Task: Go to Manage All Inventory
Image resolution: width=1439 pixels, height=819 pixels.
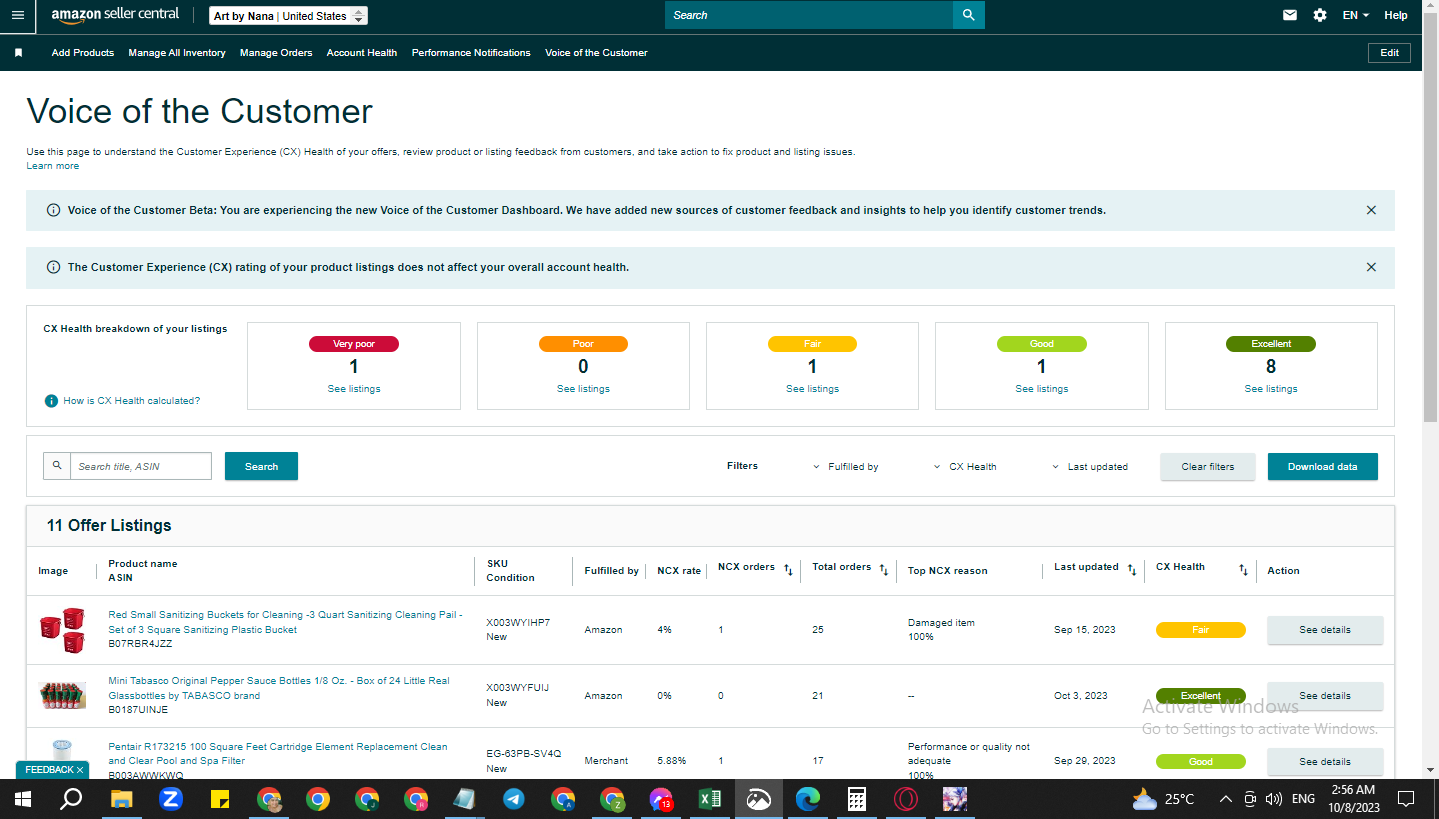Action: [x=177, y=53]
